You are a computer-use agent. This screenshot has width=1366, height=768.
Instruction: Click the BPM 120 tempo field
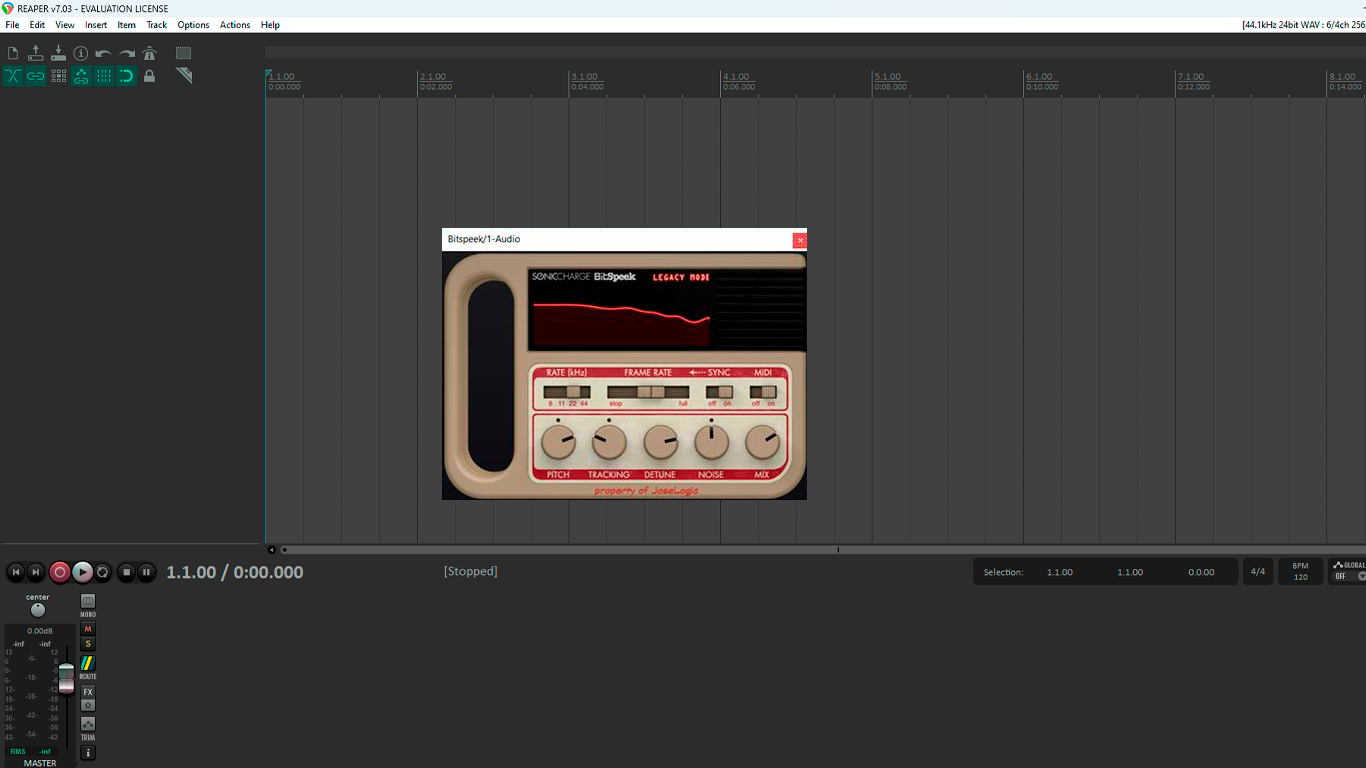pos(1300,572)
